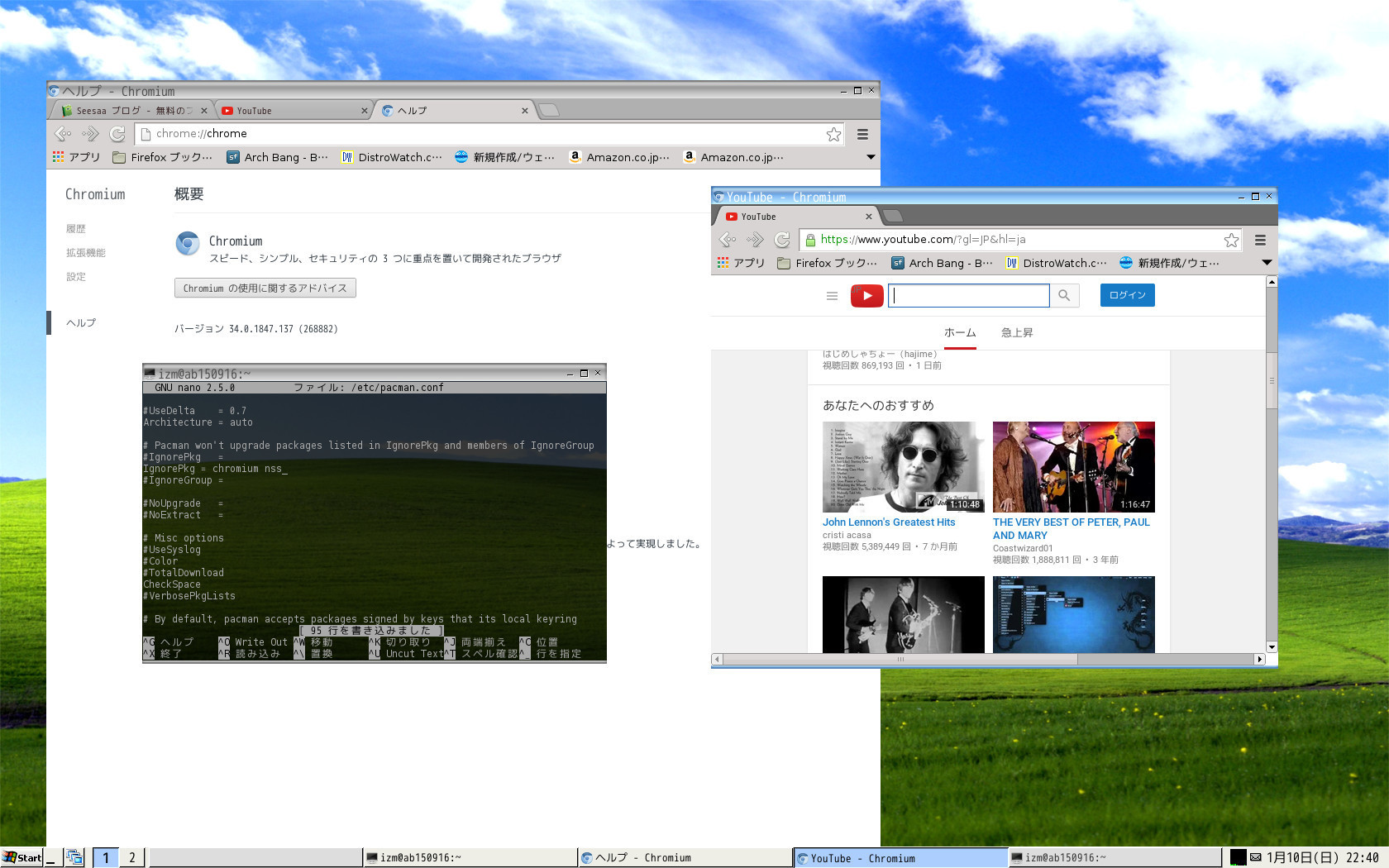Activate first izm@ab150916 taskbar entry

click(x=470, y=858)
